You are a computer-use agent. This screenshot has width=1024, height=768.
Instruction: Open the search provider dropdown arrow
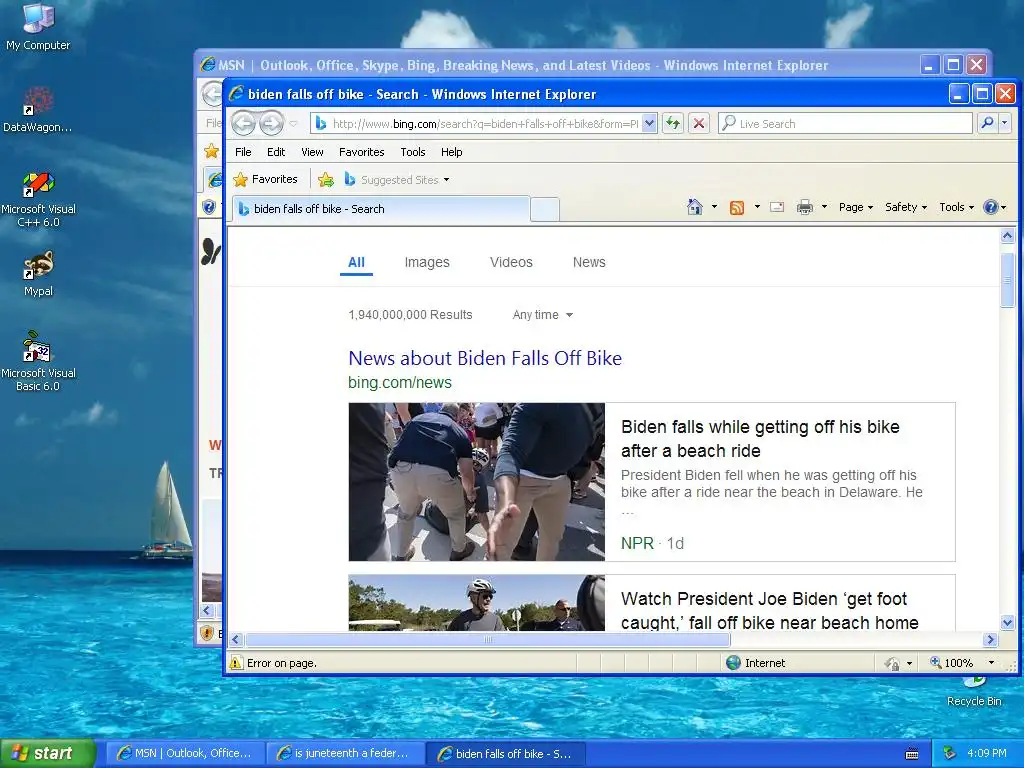coord(1004,123)
